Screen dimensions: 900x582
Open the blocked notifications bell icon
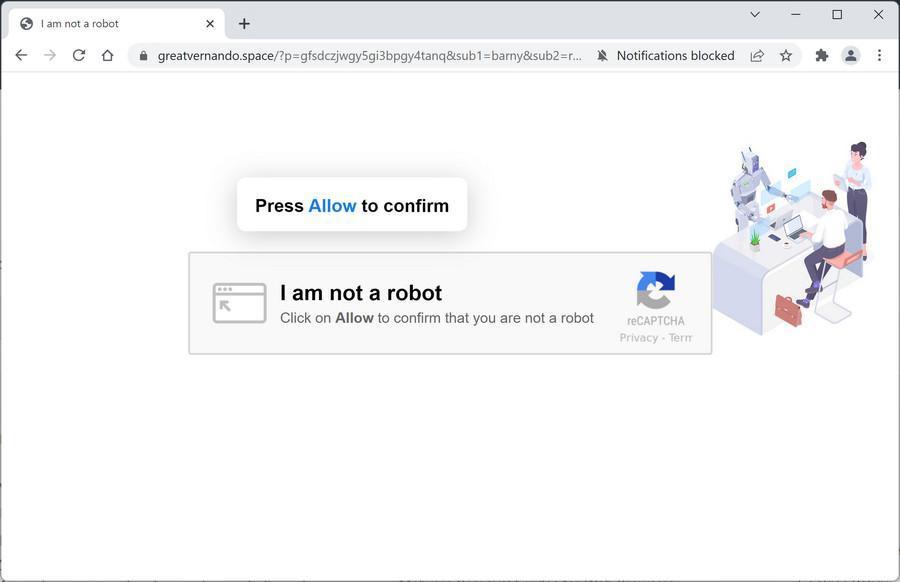tap(602, 56)
